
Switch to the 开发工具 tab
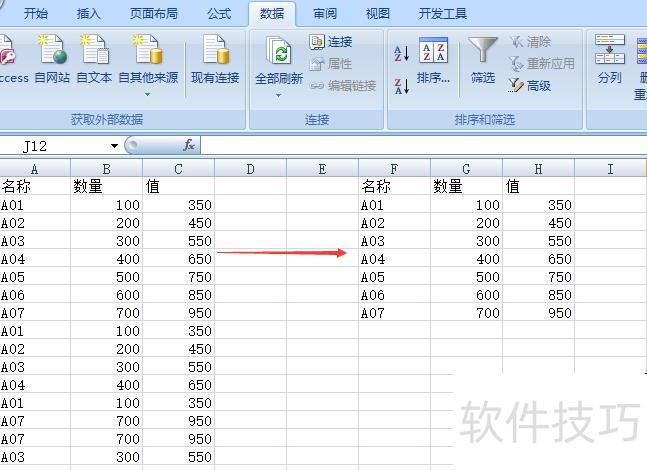click(x=443, y=14)
